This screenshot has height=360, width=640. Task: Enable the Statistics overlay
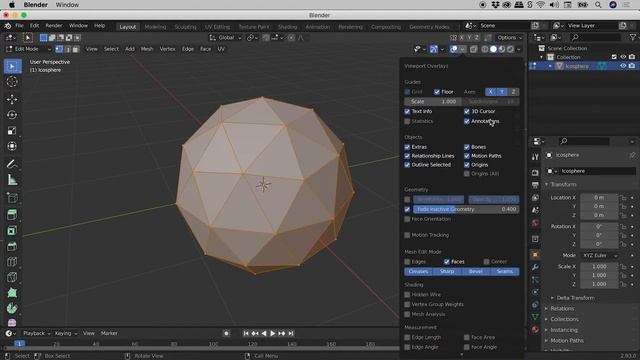(407, 121)
